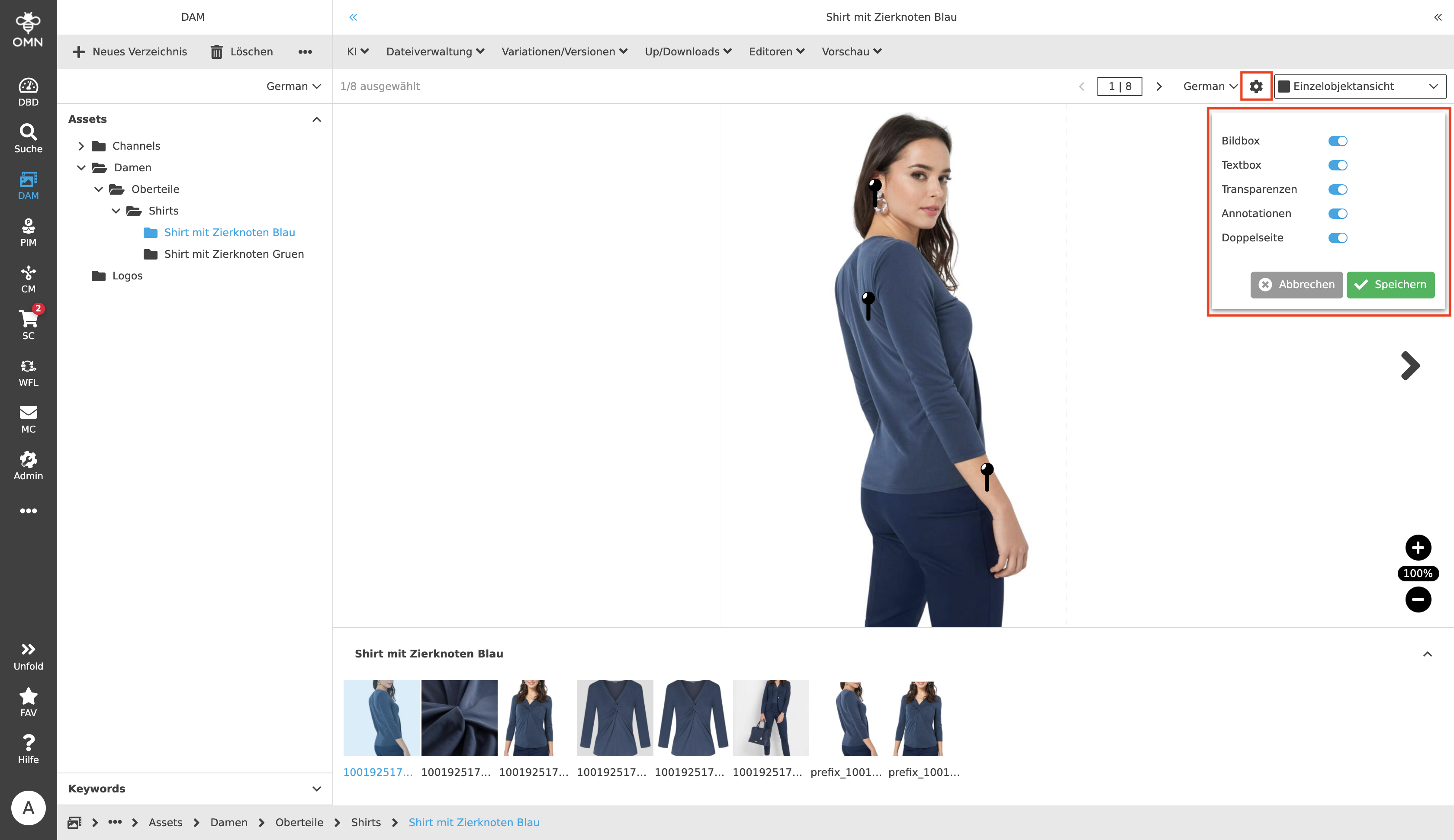Expand the Keywords panel
The image size is (1454, 840).
coord(316,789)
